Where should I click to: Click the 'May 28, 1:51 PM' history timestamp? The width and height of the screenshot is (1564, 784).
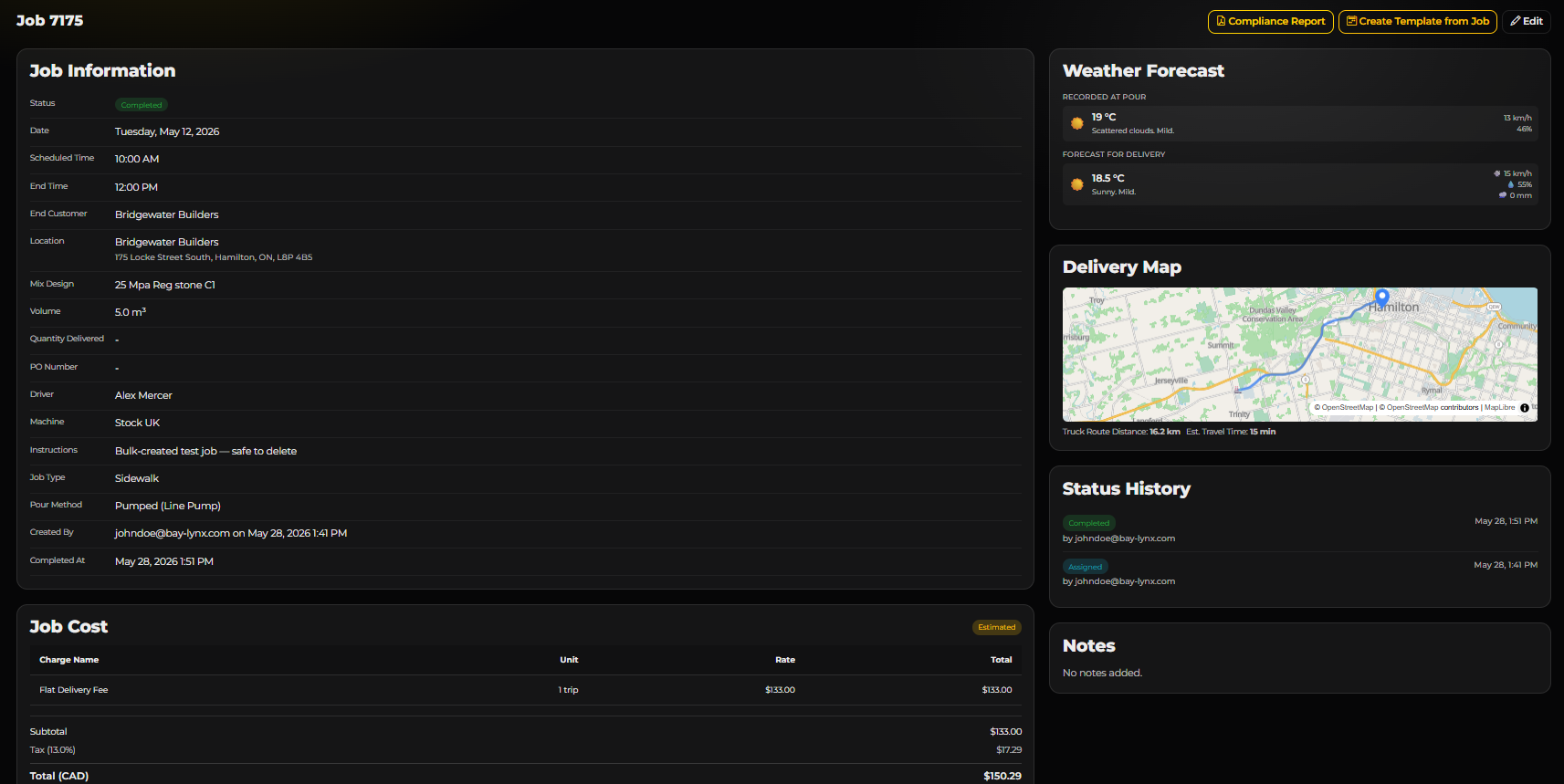(x=1506, y=521)
